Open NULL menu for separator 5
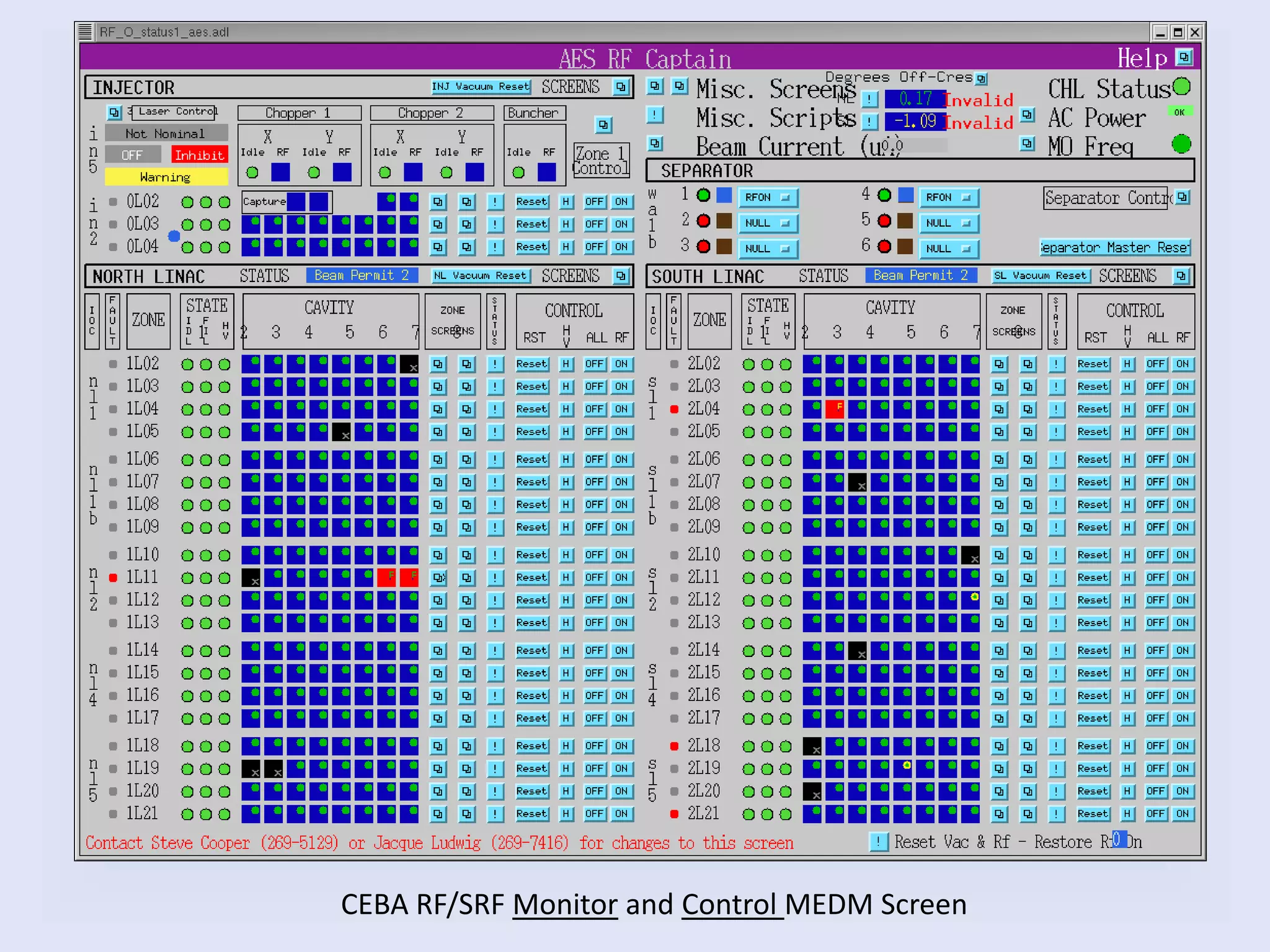This screenshot has width=1270, height=952. click(x=949, y=223)
